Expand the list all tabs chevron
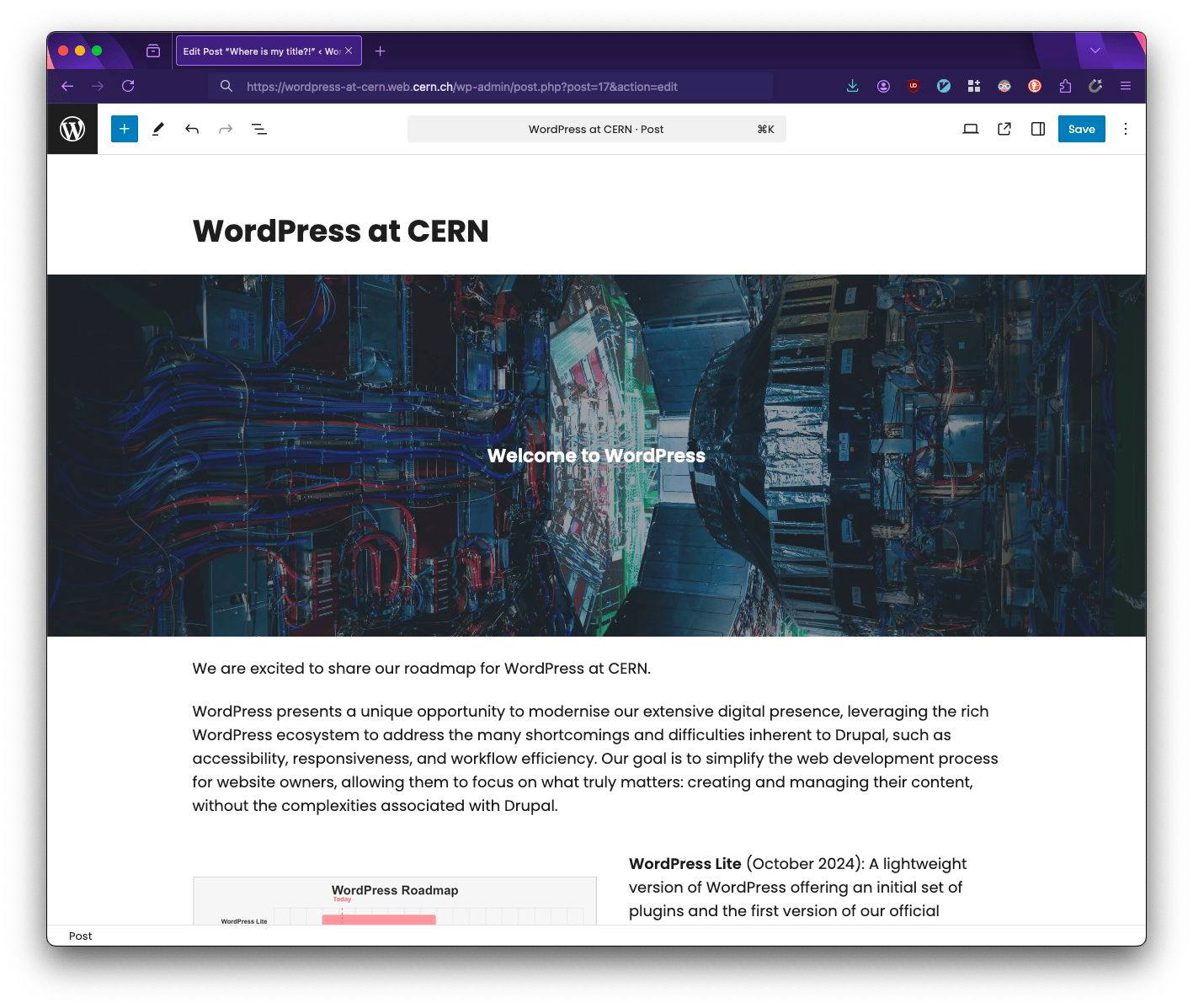The image size is (1193, 1008). coord(1095,51)
